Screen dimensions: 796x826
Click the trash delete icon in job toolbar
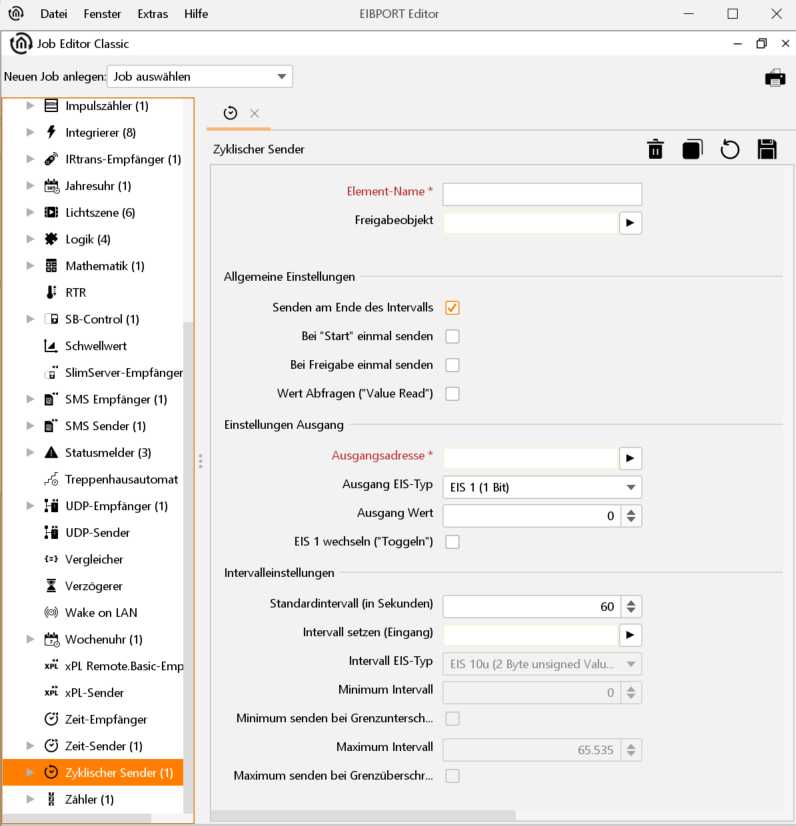click(655, 149)
